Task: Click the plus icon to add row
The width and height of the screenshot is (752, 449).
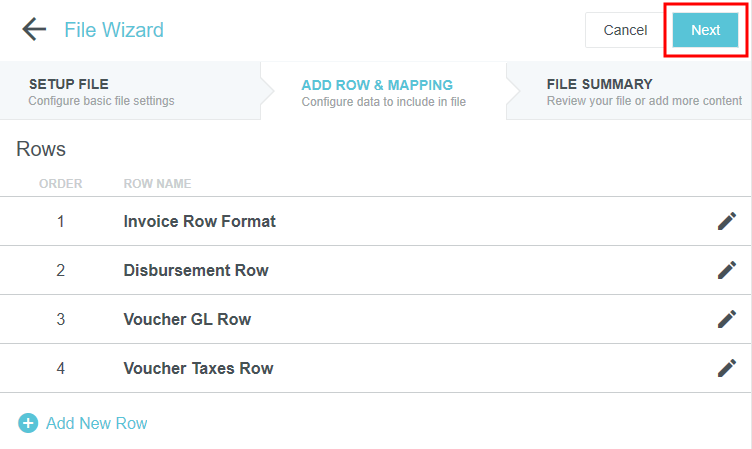Action: click(28, 423)
